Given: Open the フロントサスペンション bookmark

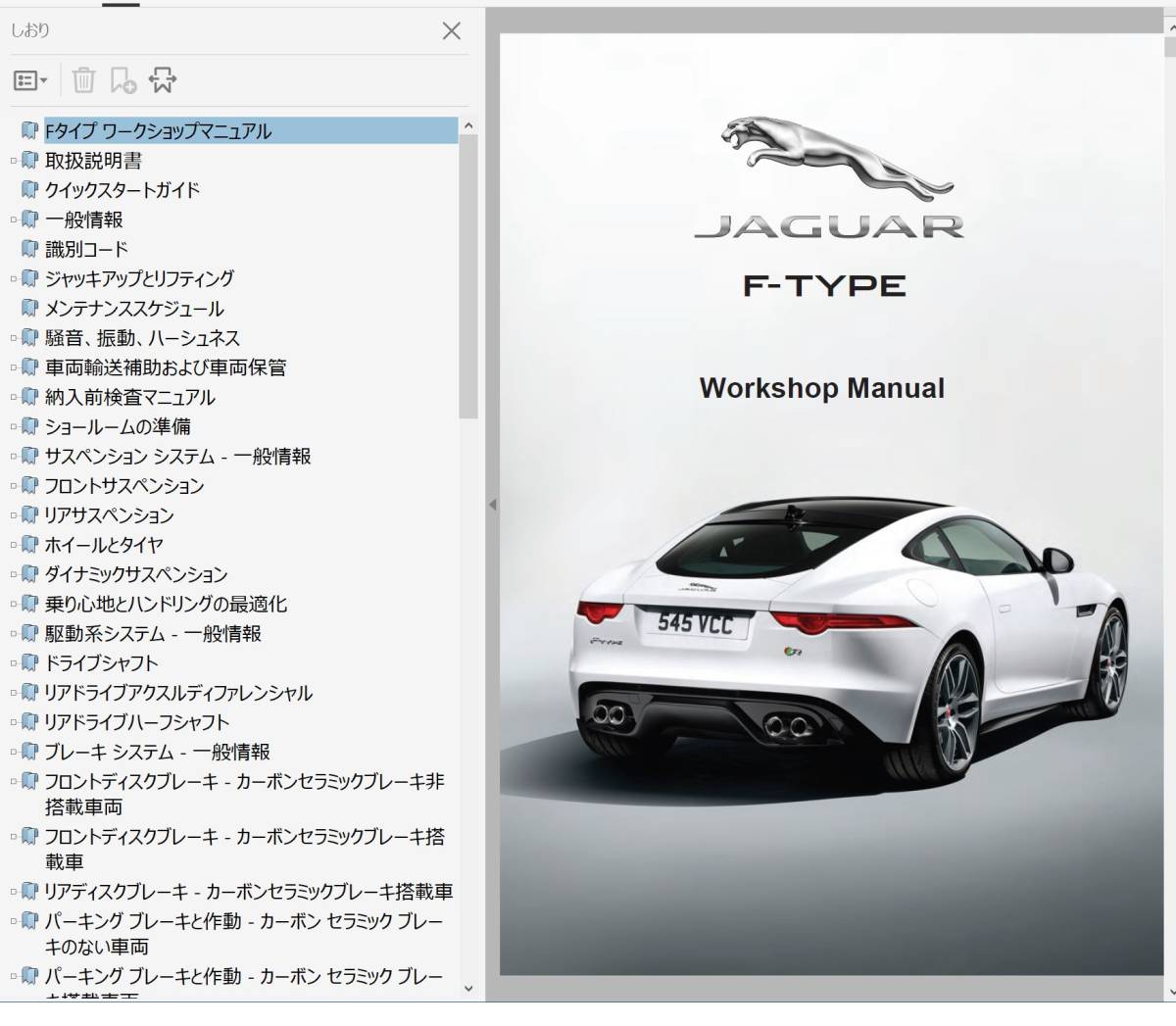Looking at the screenshot, I should 124,486.
